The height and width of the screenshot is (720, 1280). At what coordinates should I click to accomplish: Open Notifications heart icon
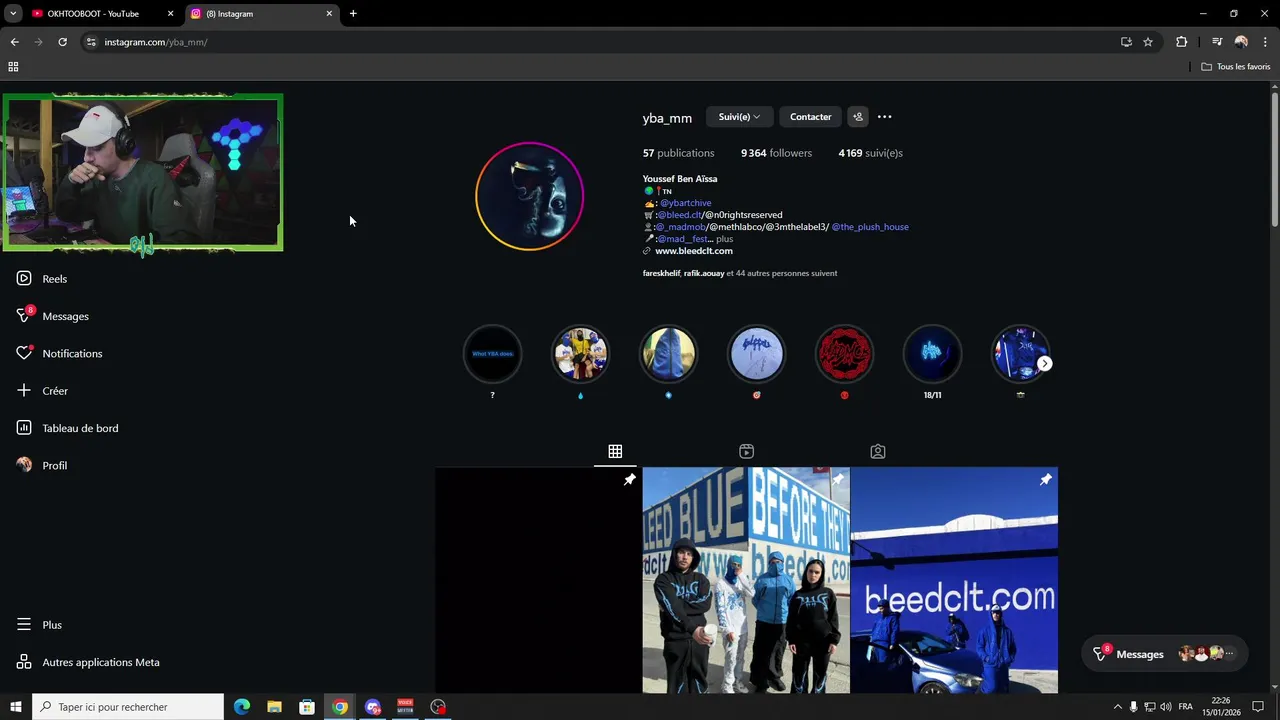[x=24, y=353]
